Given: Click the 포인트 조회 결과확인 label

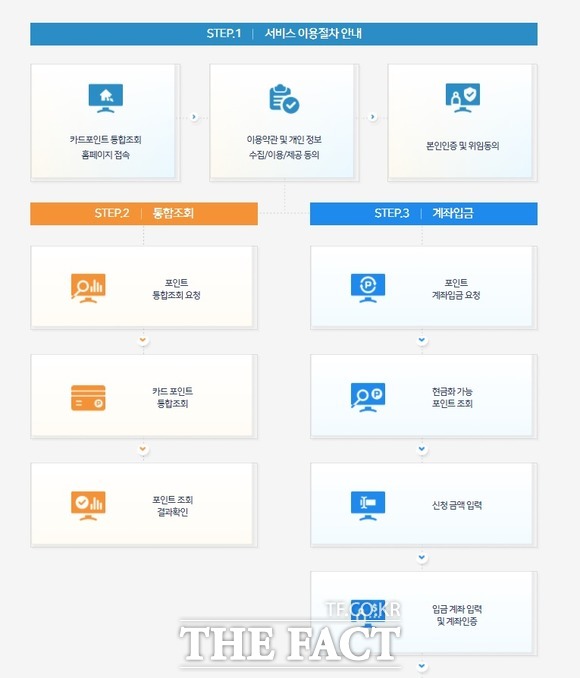Looking at the screenshot, I should tap(173, 506).
